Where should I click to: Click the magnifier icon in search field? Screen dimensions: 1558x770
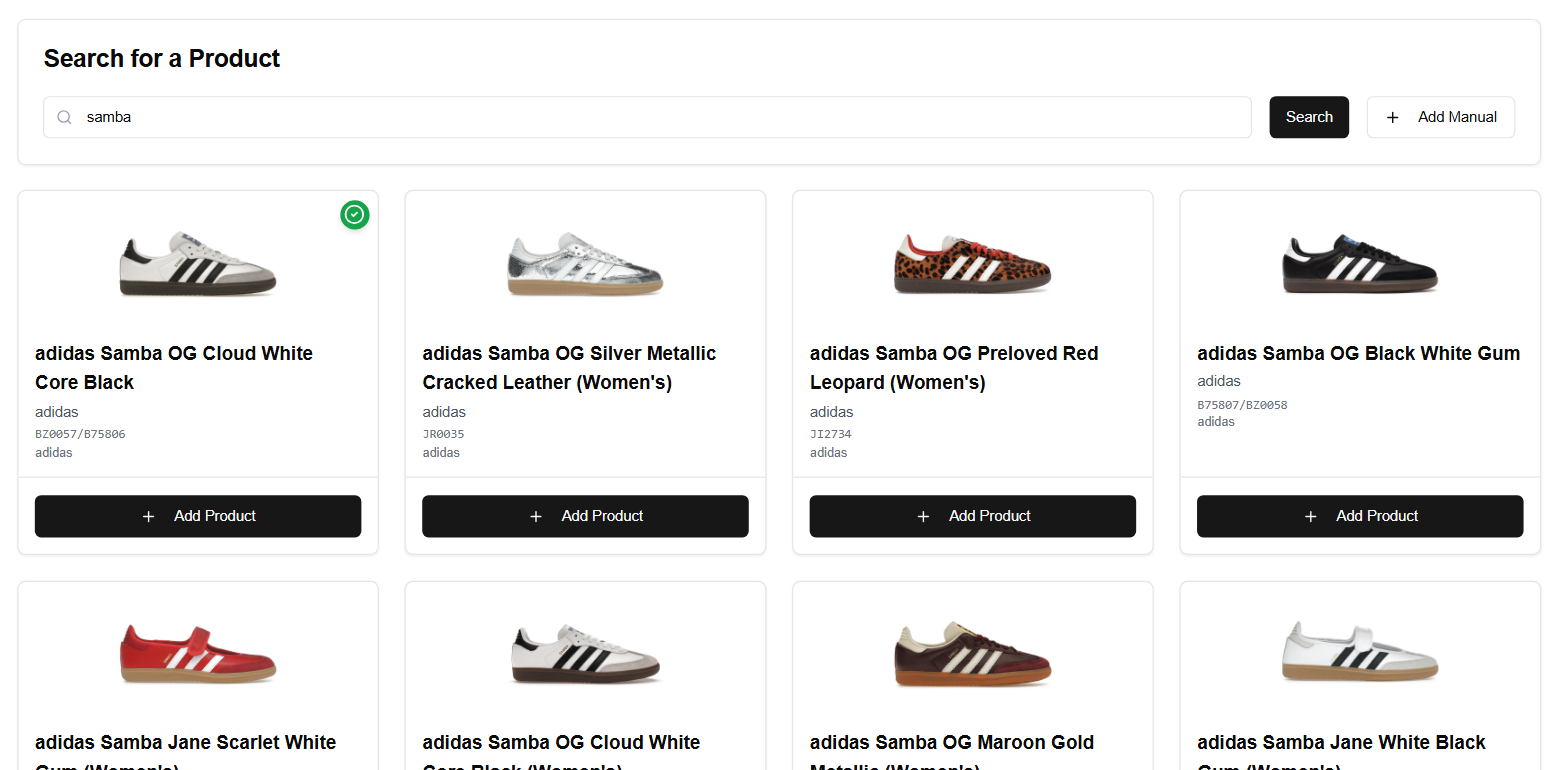click(x=64, y=117)
